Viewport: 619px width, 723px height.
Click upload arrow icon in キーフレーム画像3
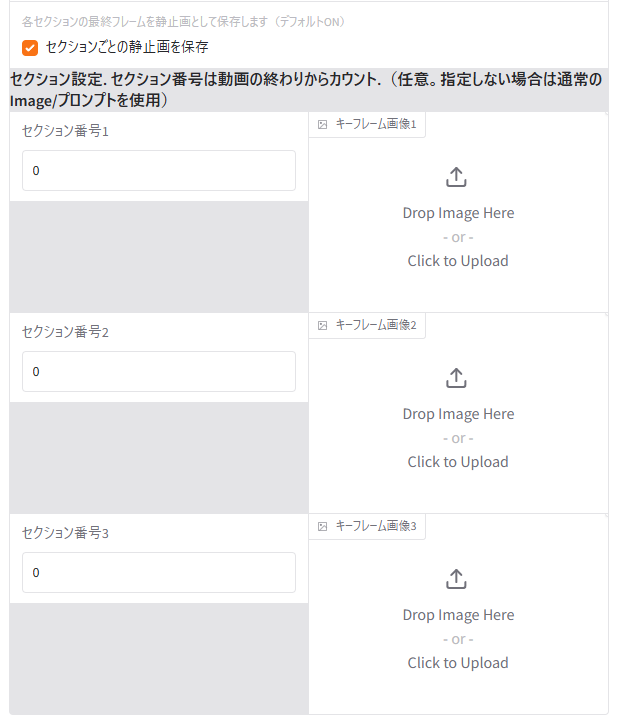[x=456, y=580]
